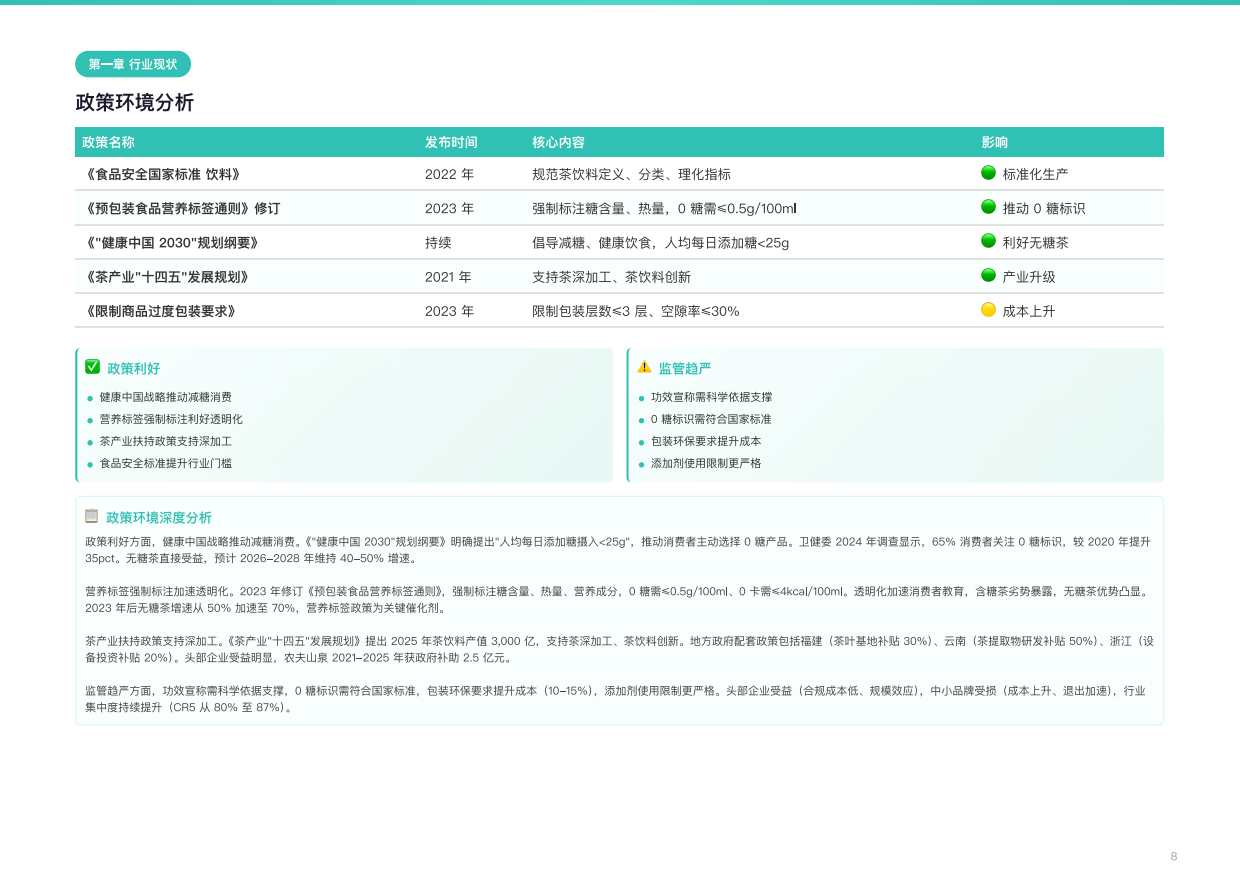Click the page number 8
Screen dimensions: 1240x876
pos(1174,856)
